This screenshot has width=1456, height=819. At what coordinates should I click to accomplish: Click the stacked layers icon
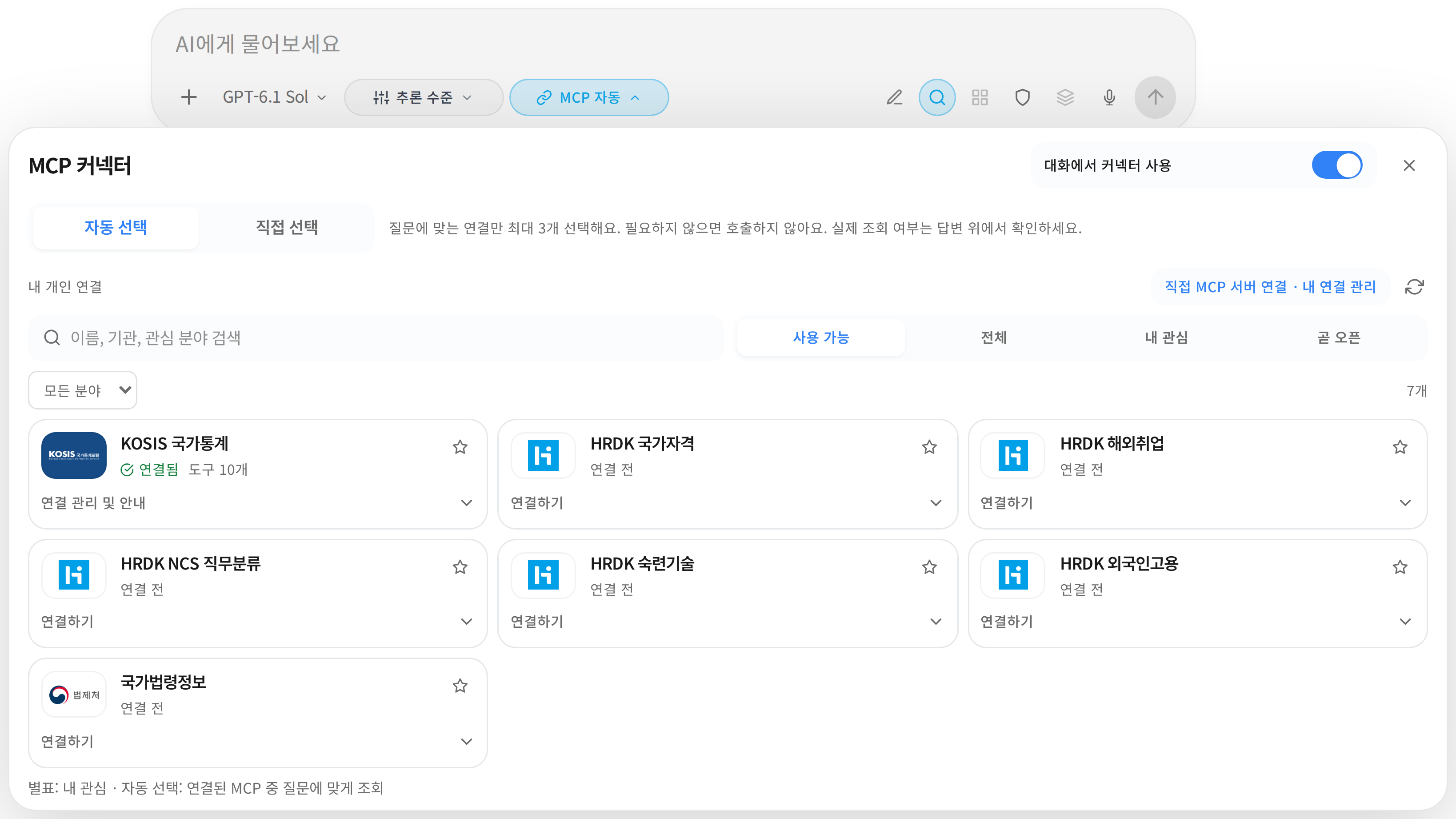pos(1065,97)
